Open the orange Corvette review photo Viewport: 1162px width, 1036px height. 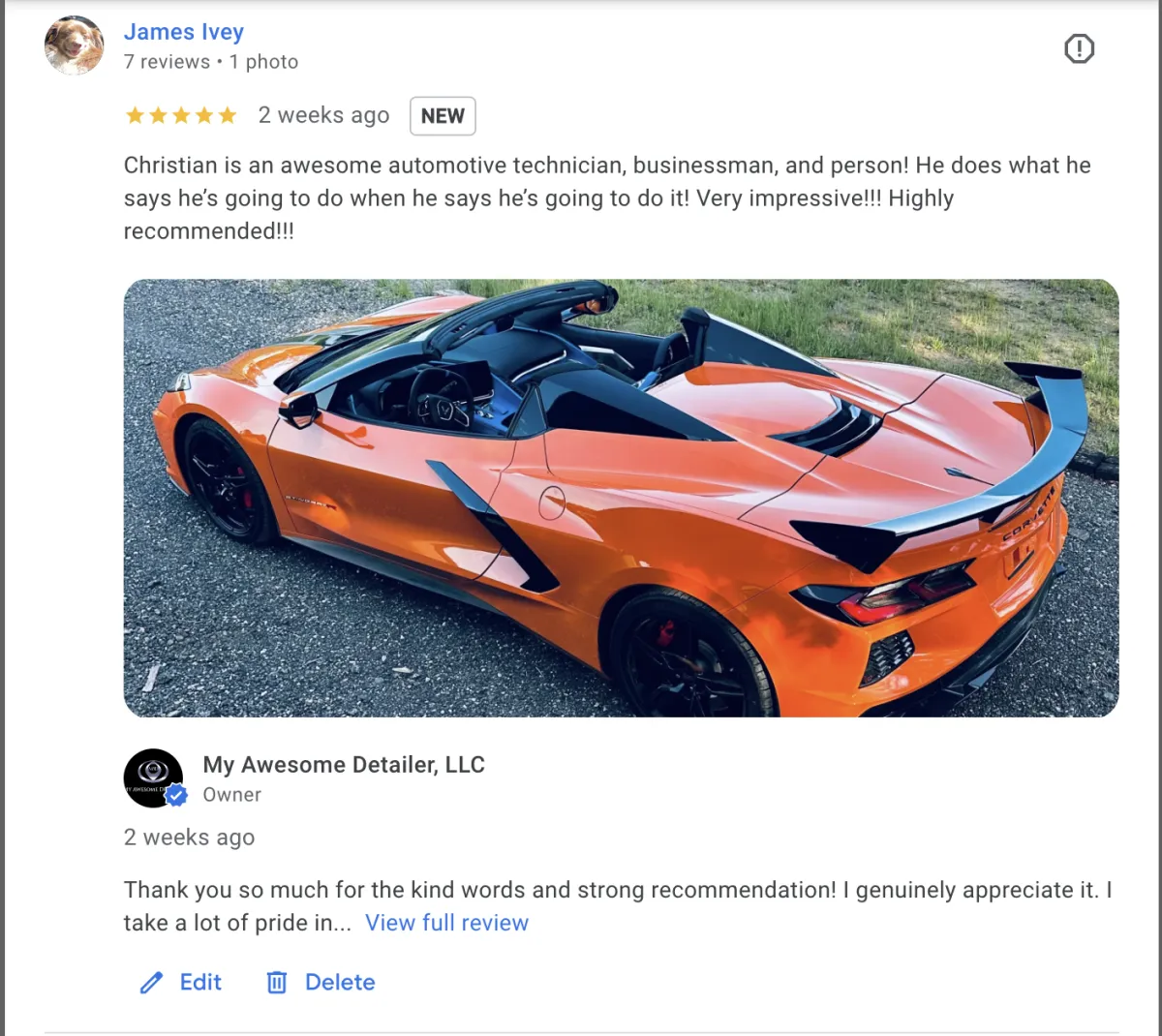click(x=621, y=498)
